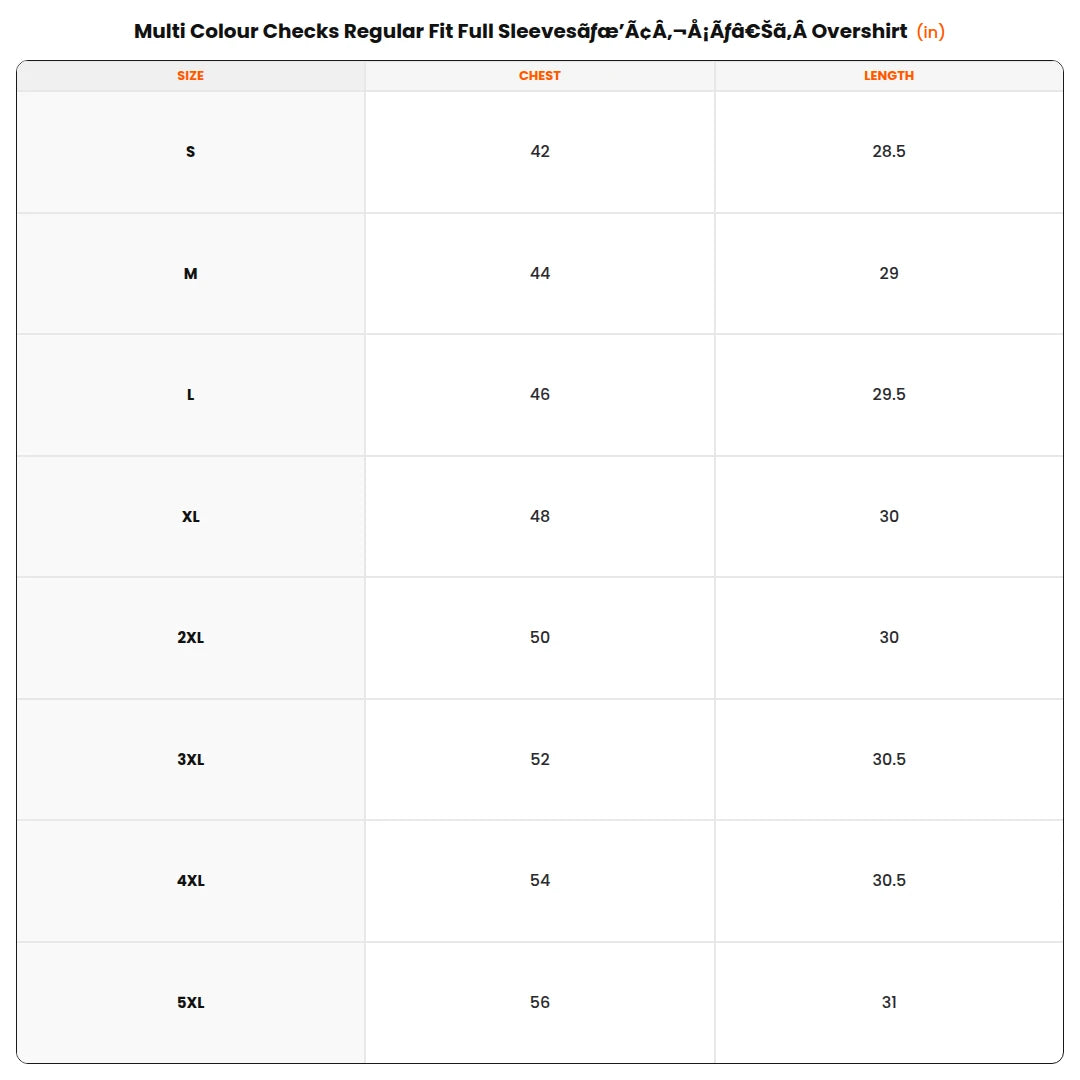Click the SIZE column header
The width and height of the screenshot is (1080, 1080).
pos(190,76)
